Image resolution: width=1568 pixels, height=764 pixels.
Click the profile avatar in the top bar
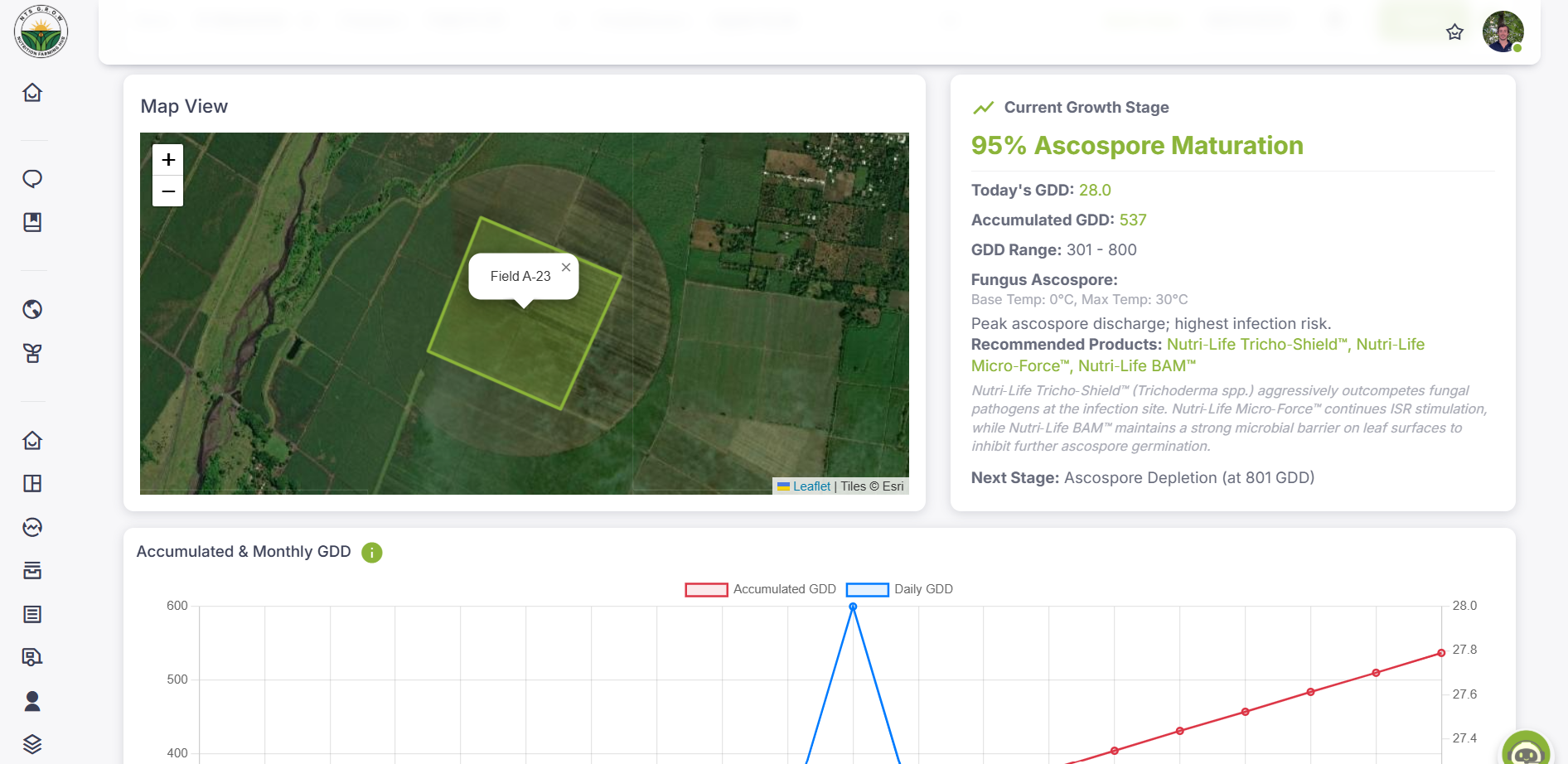pyautogui.click(x=1503, y=31)
